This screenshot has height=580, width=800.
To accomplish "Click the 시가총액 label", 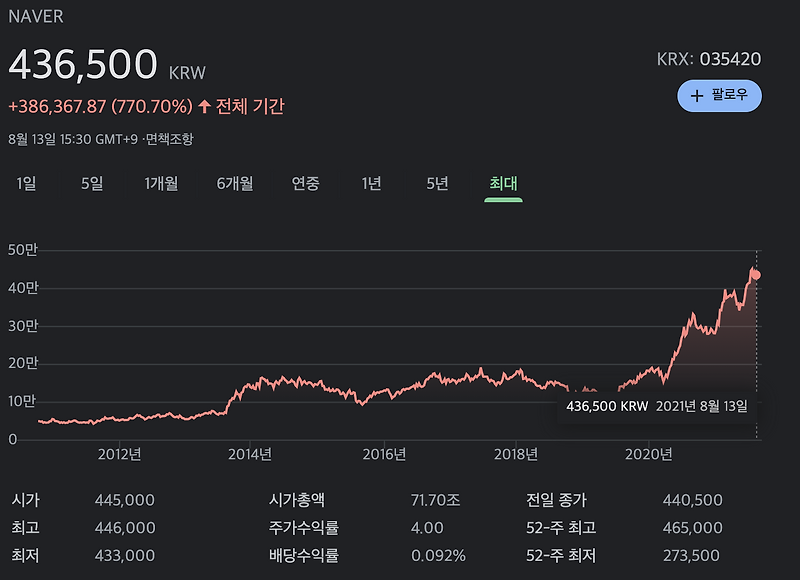I will click(x=296, y=500).
